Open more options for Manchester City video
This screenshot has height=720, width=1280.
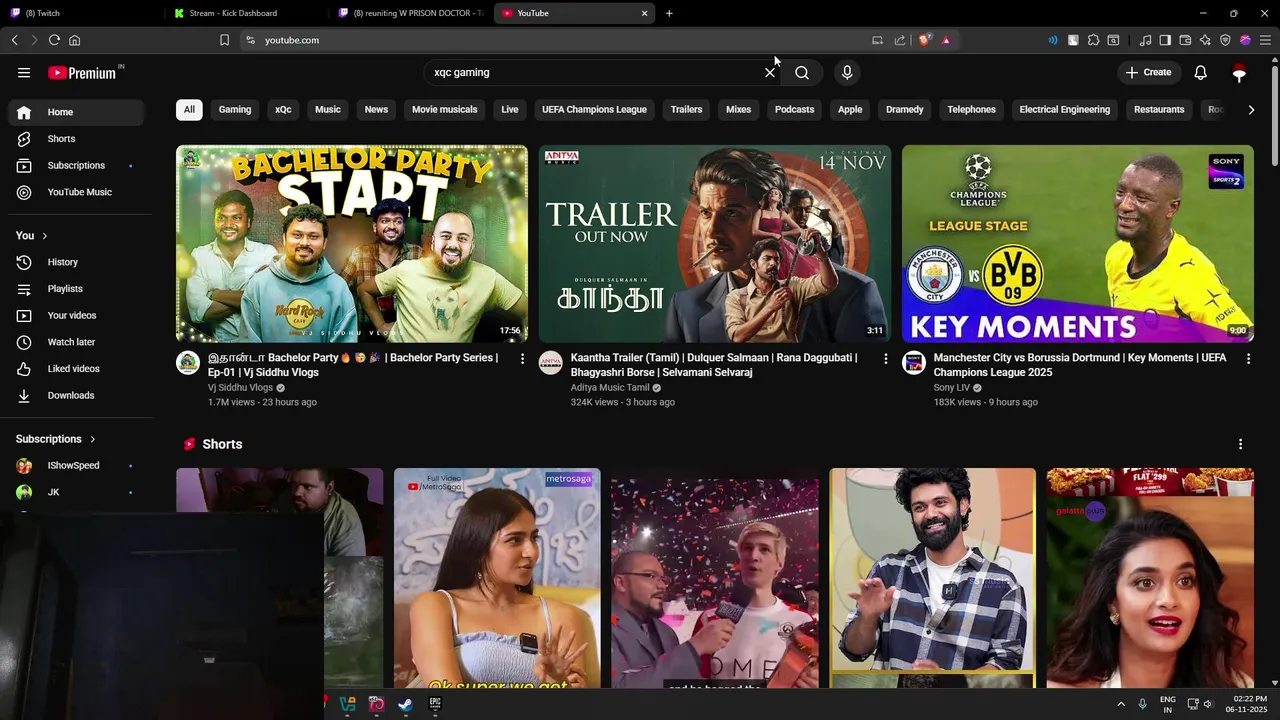[1248, 358]
